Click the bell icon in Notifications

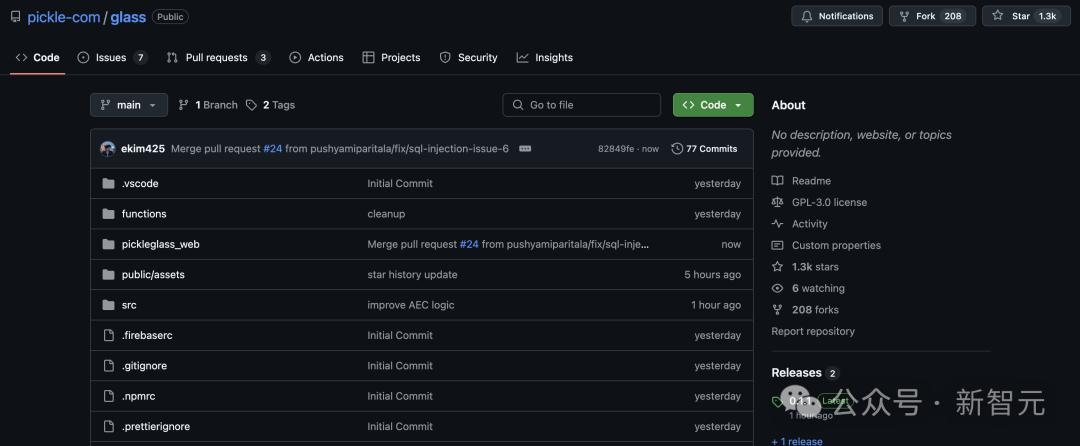coord(807,16)
